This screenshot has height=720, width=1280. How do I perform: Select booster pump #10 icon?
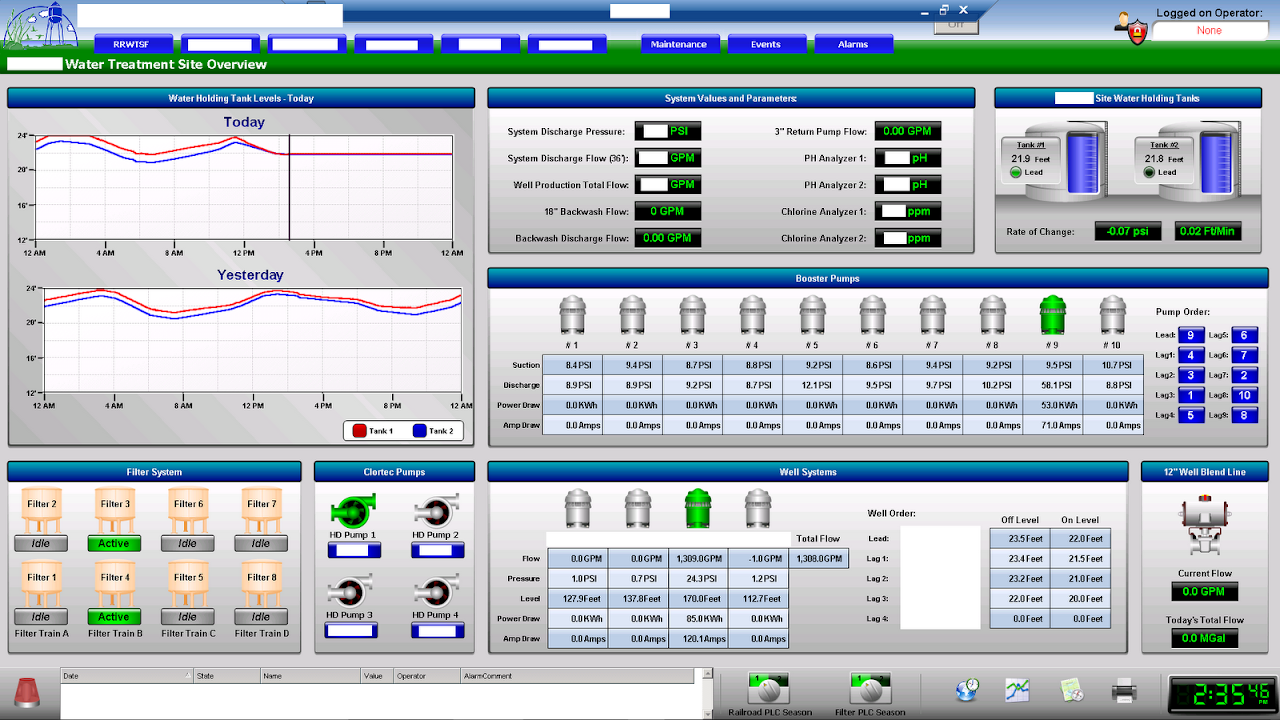[x=1113, y=315]
